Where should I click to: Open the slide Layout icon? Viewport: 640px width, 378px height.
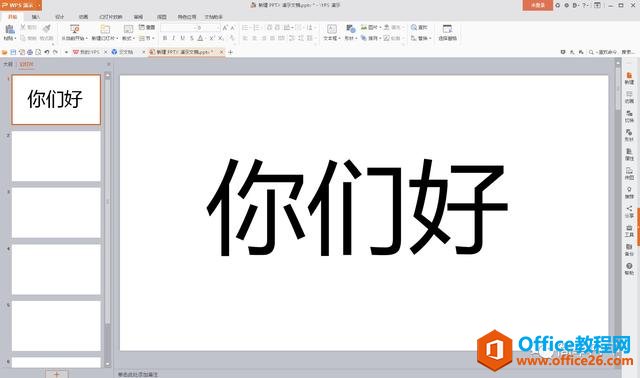128,29
